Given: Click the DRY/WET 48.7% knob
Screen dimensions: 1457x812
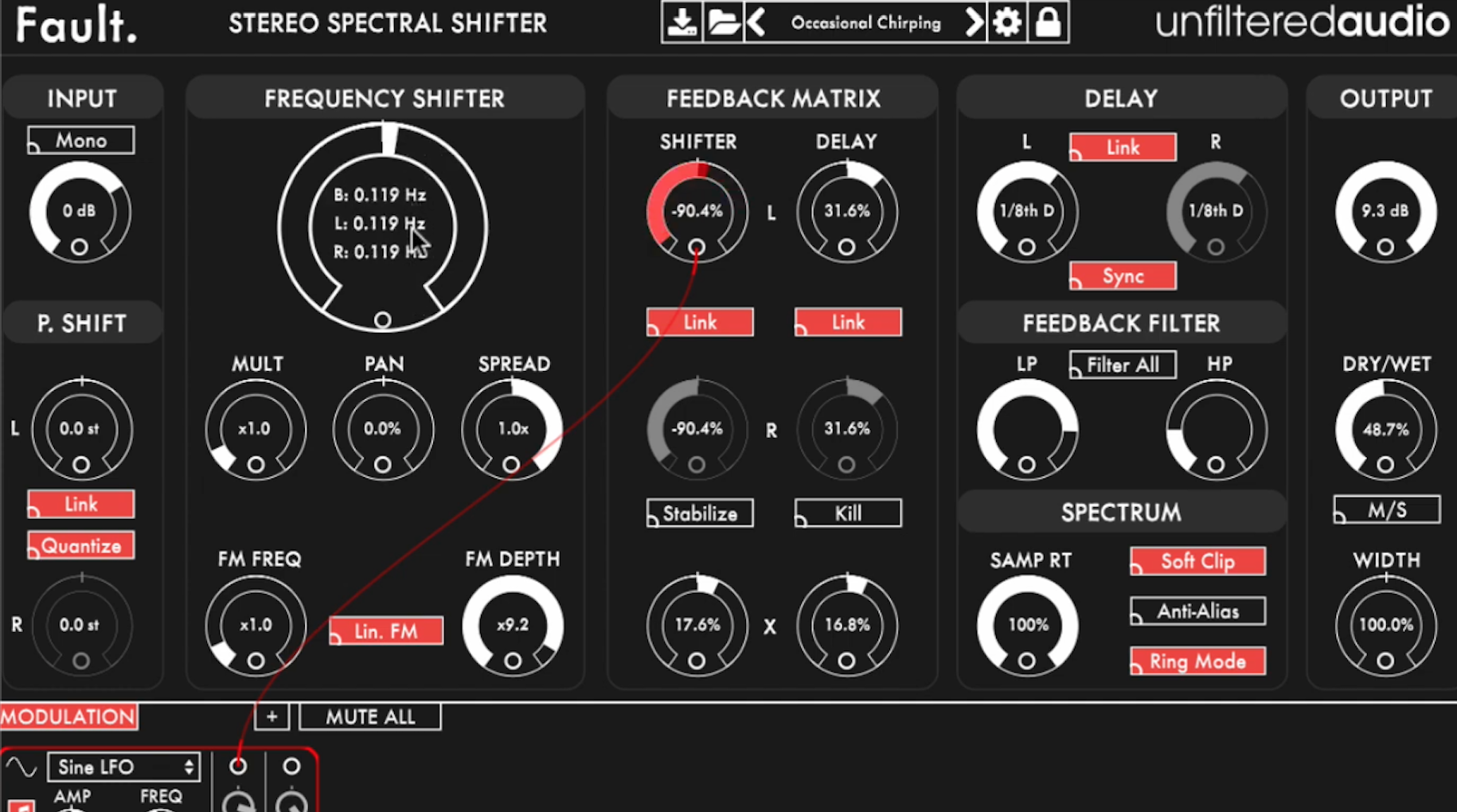Looking at the screenshot, I should 1385,429.
